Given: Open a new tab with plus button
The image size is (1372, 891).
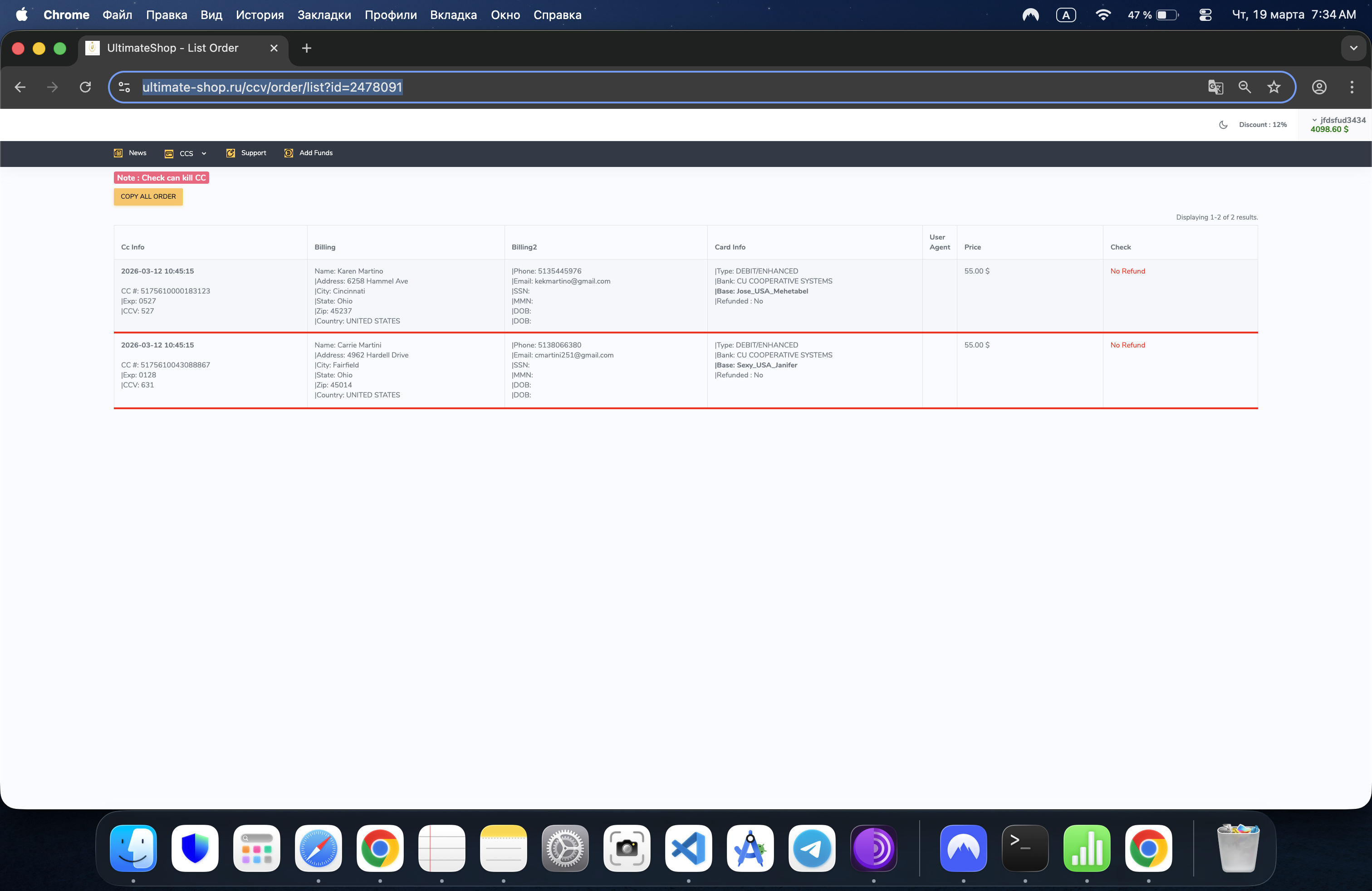Looking at the screenshot, I should (x=307, y=49).
